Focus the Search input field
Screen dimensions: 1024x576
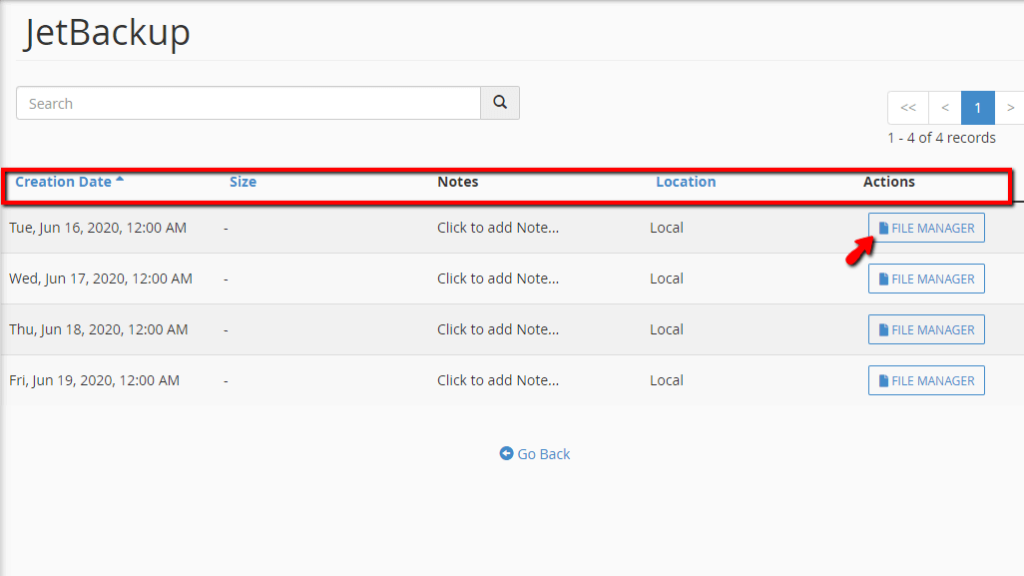248,103
